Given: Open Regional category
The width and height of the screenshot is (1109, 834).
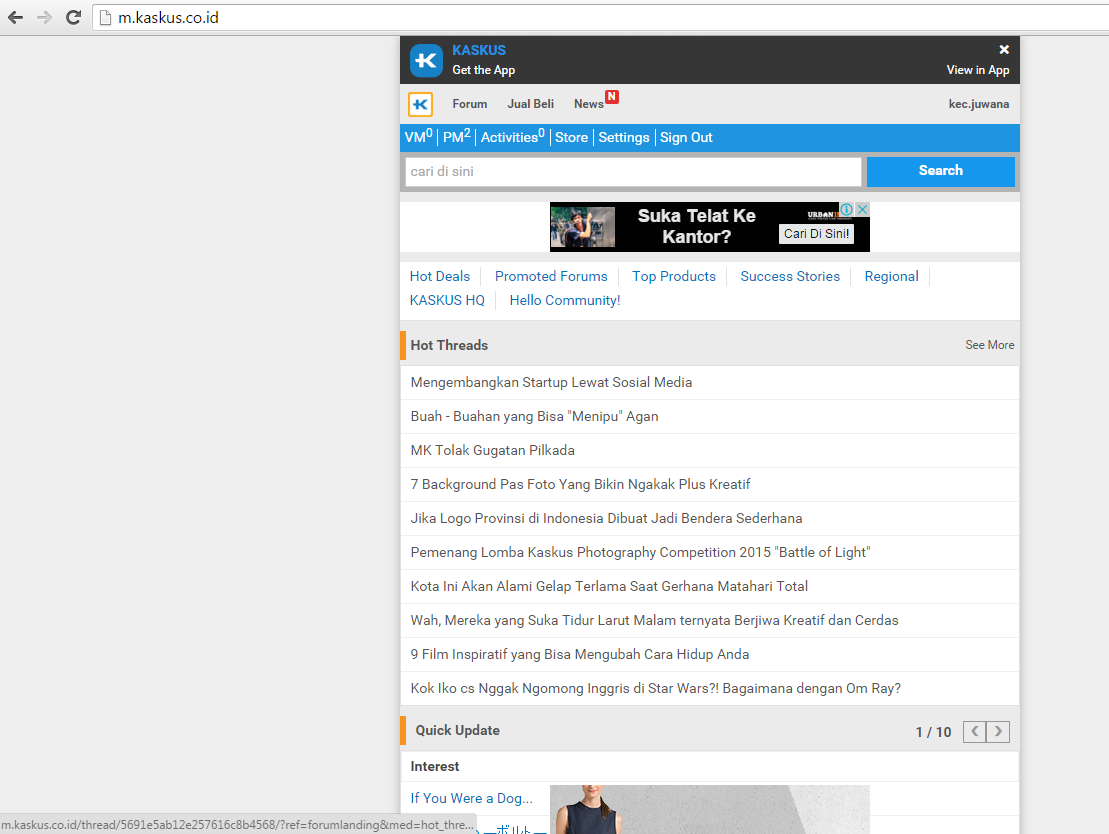Looking at the screenshot, I should point(891,277).
